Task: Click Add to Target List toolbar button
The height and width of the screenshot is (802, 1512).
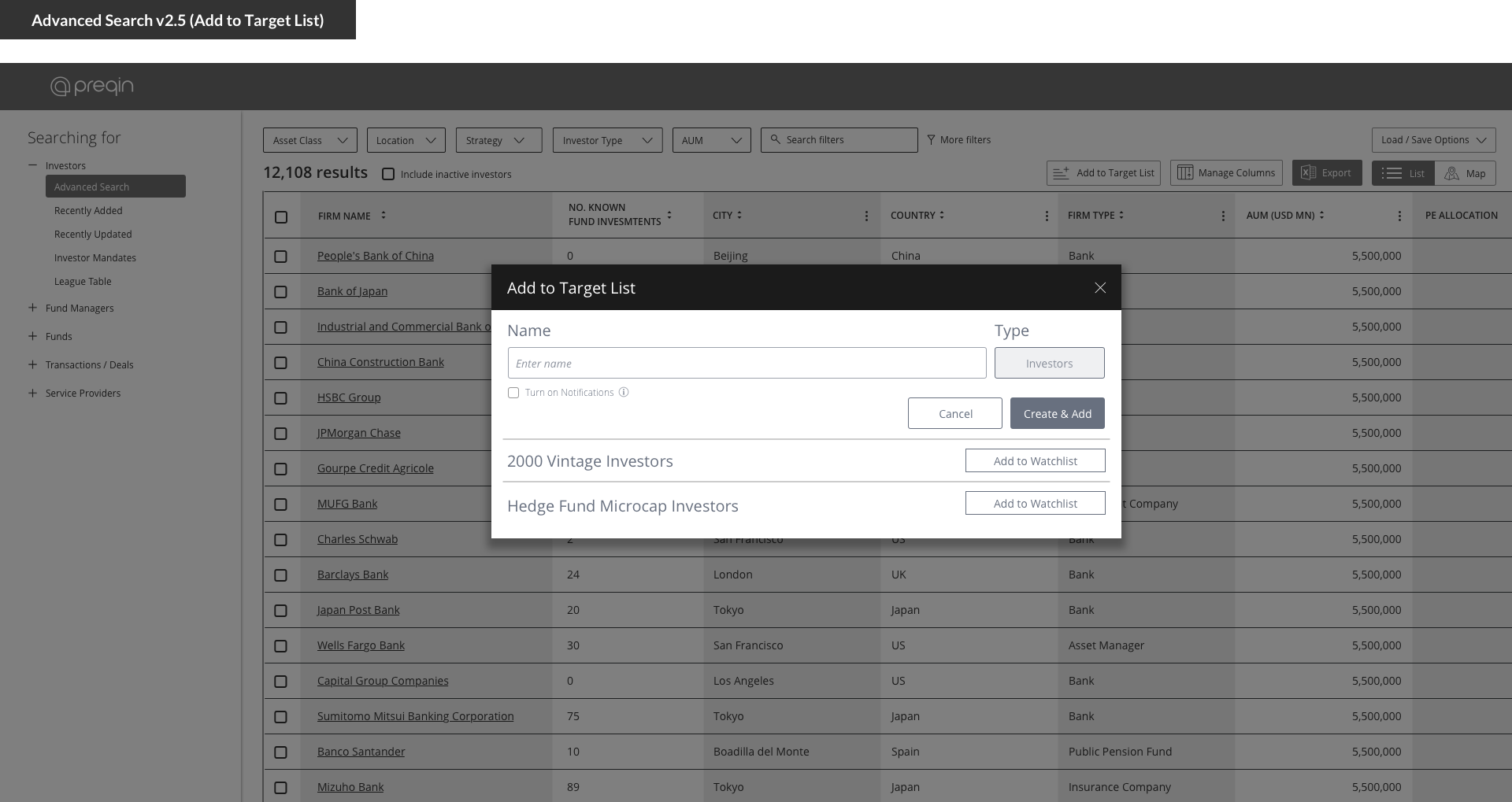Action: pyautogui.click(x=1103, y=173)
